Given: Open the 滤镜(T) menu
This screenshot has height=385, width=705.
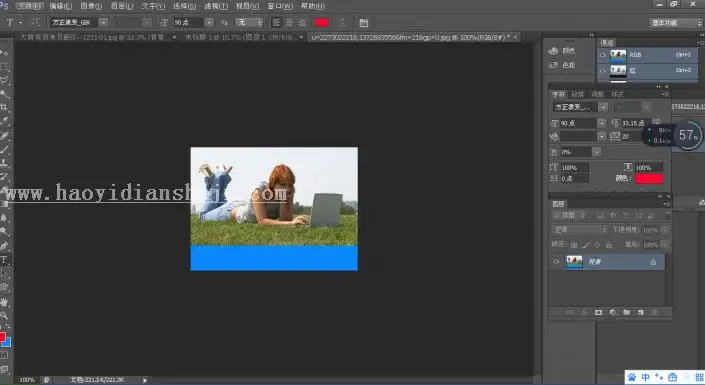Looking at the screenshot, I should click(x=216, y=6).
